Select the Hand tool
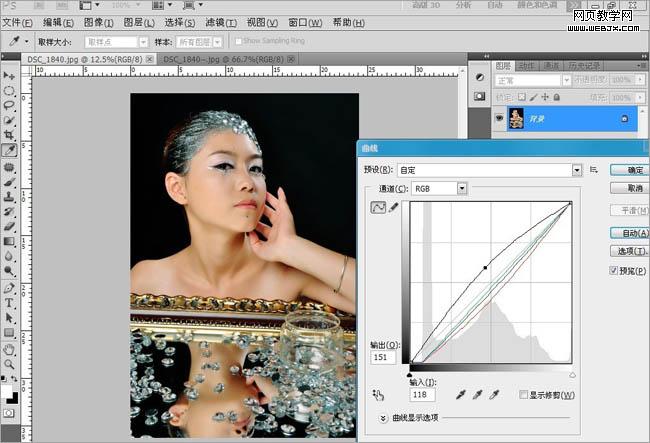 coord(9,349)
